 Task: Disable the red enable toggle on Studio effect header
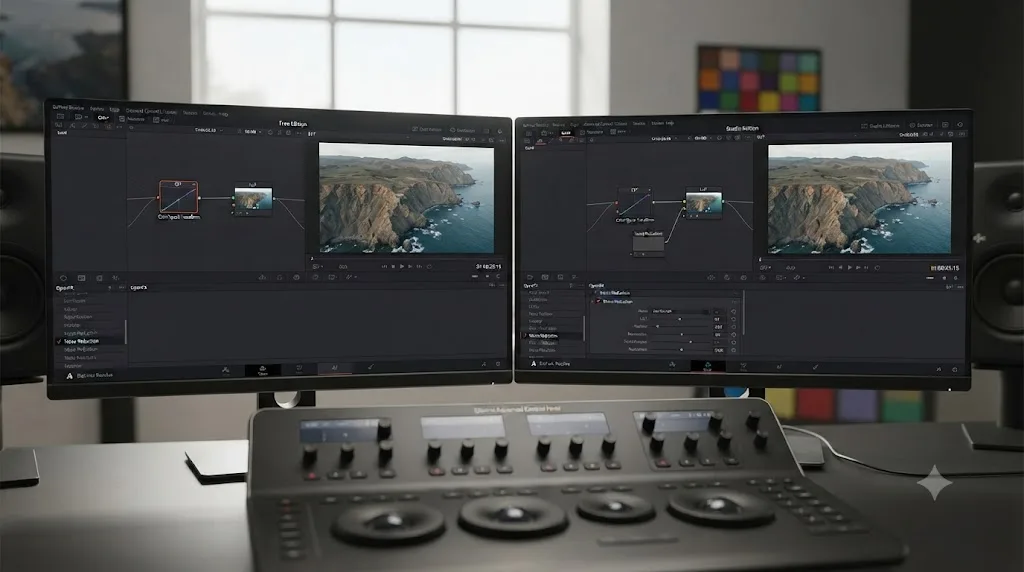click(x=598, y=302)
